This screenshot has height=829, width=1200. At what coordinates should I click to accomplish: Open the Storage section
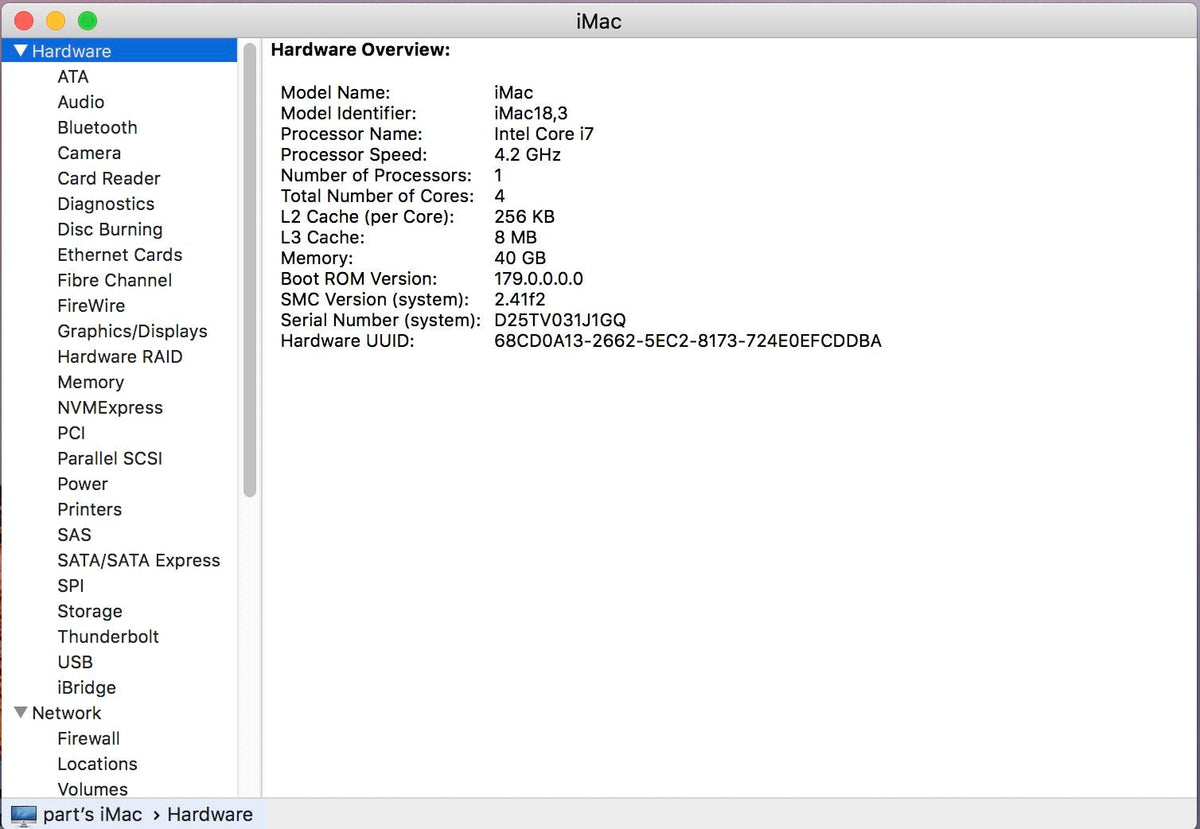click(90, 611)
